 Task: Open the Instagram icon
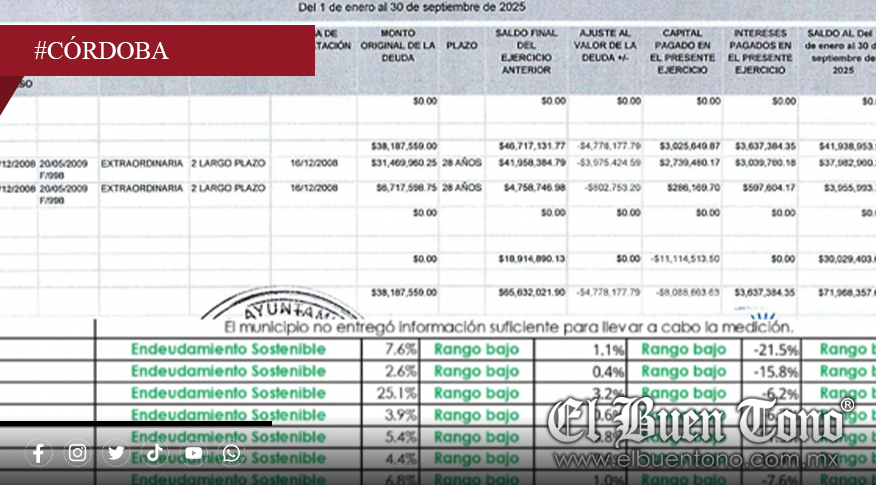point(78,453)
